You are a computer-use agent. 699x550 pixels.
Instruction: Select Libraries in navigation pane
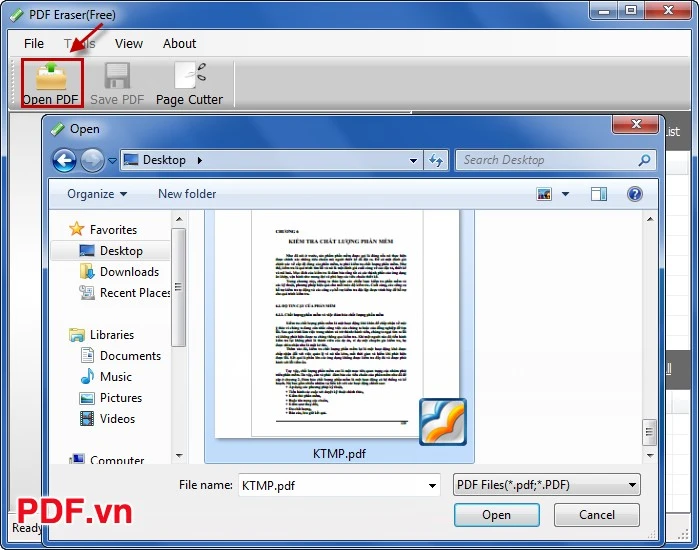point(102,335)
